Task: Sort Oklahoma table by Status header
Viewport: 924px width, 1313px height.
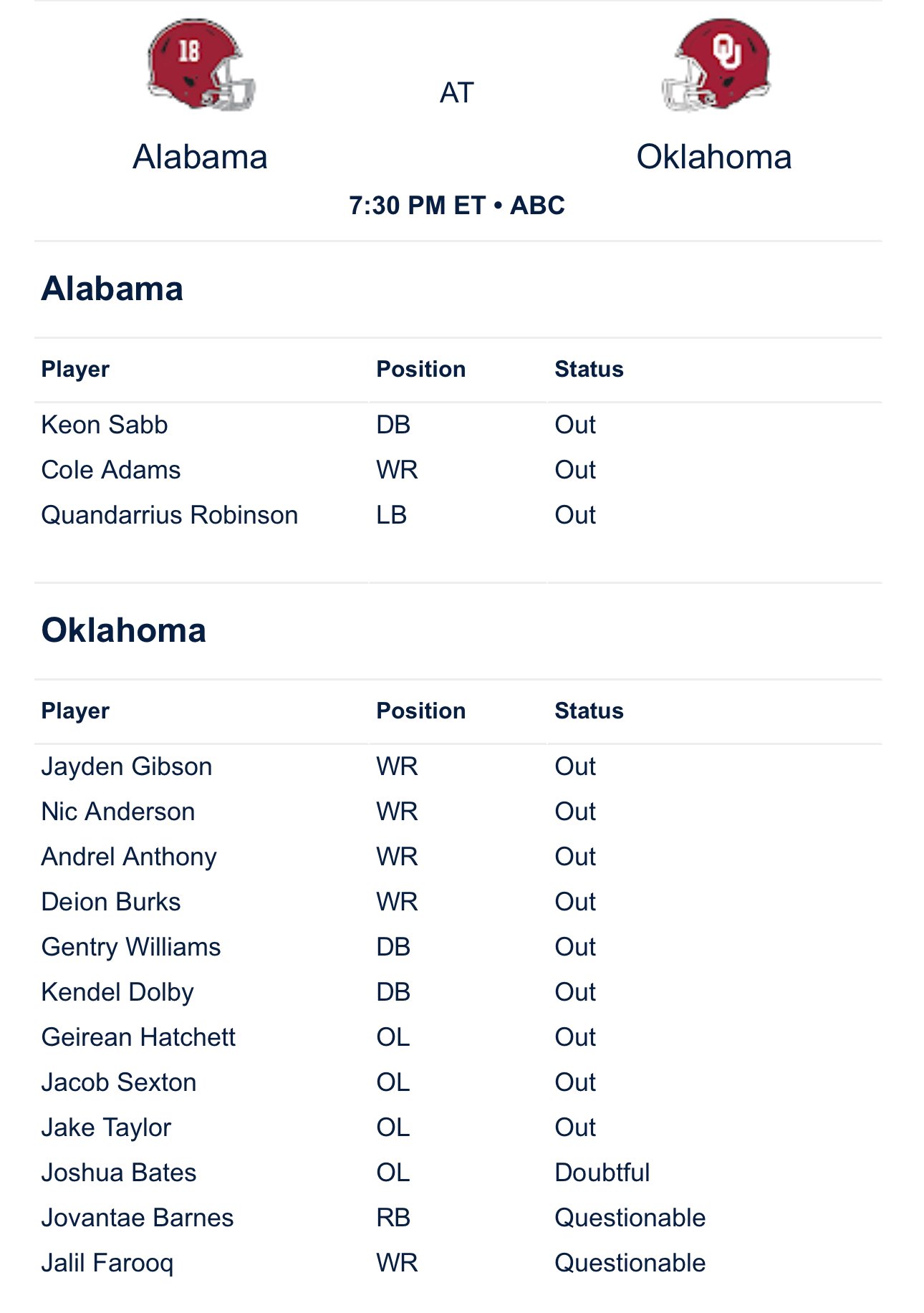Action: point(589,711)
